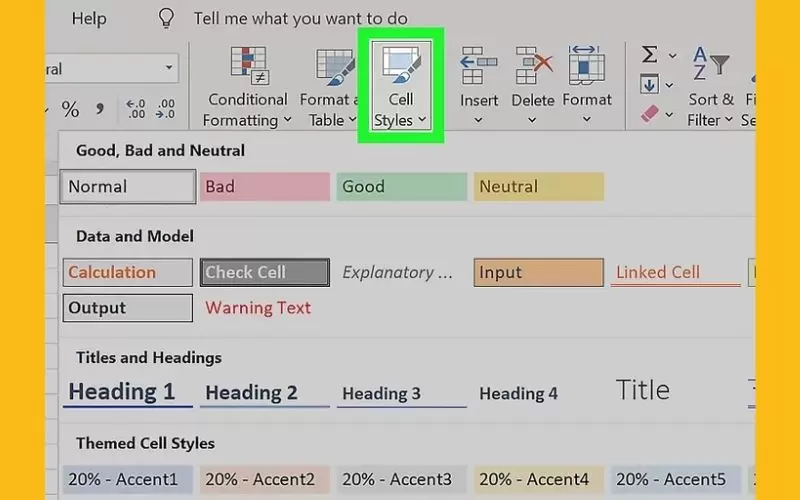
Task: Select the 20% - Accent2 style
Action: pyautogui.click(x=265, y=480)
